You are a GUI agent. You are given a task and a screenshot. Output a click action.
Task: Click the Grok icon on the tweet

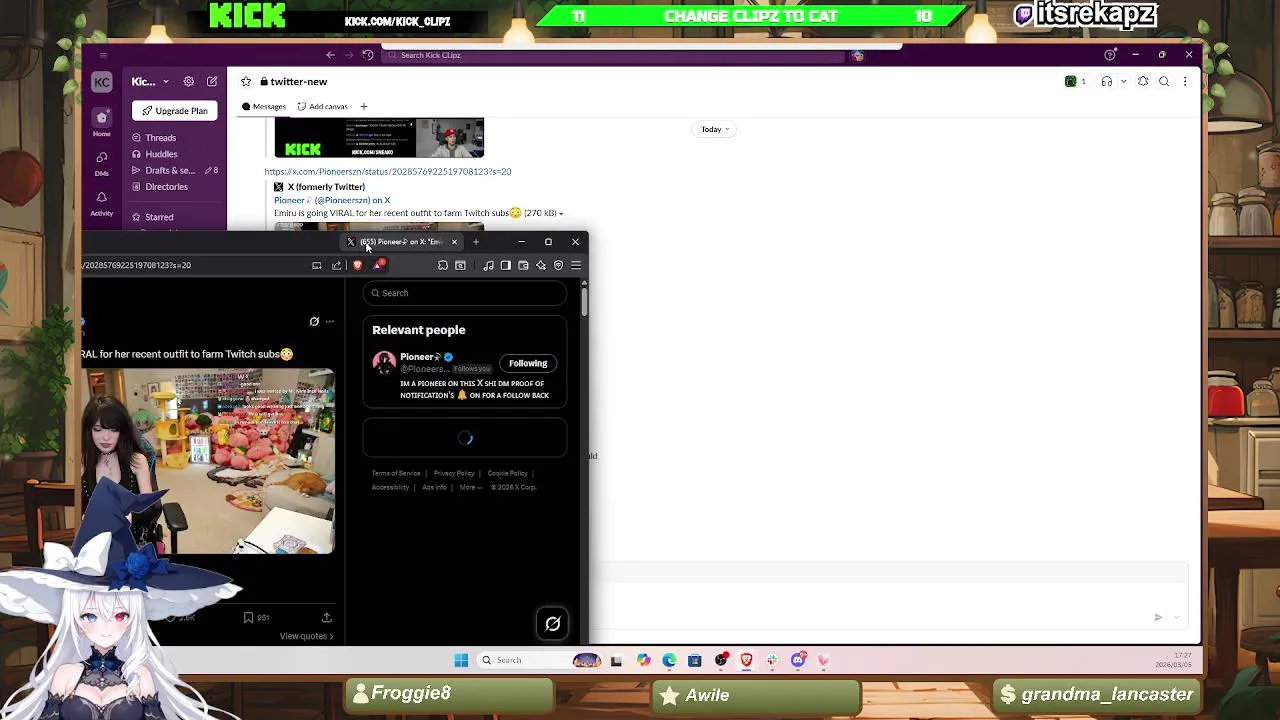pyautogui.click(x=314, y=322)
